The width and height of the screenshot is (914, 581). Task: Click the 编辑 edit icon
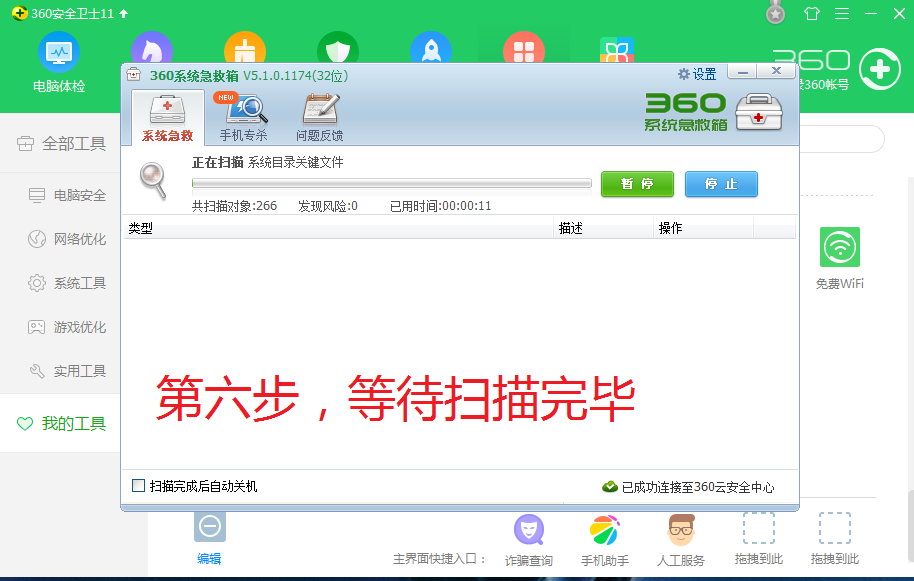[x=209, y=528]
